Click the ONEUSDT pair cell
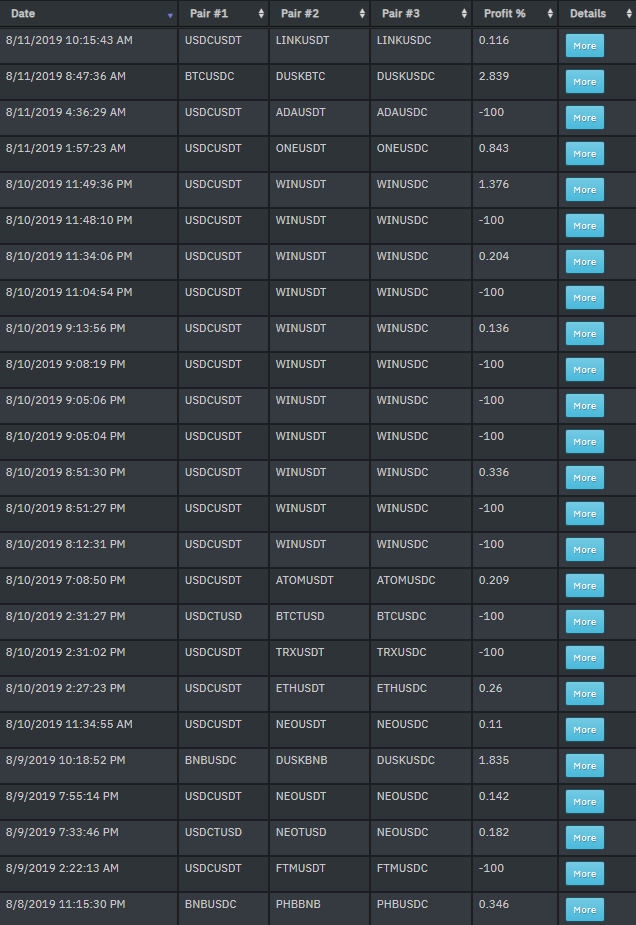 point(320,154)
